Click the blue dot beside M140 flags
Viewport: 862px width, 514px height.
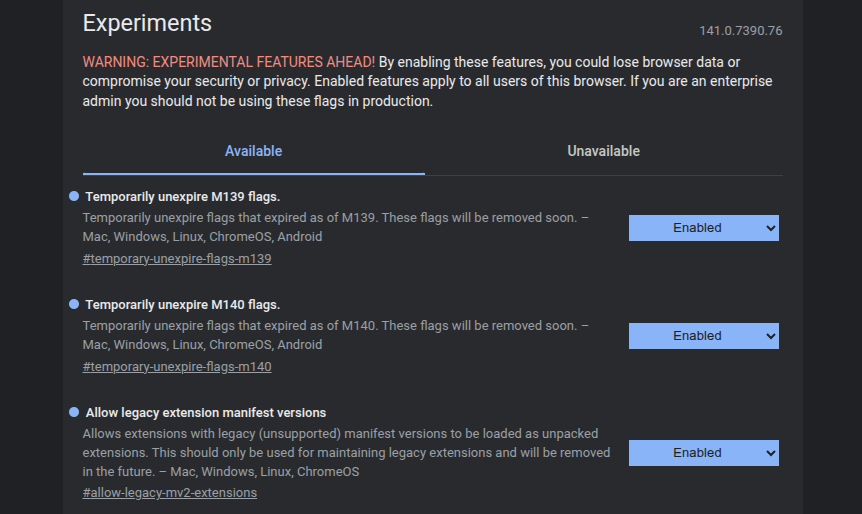pos(74,304)
